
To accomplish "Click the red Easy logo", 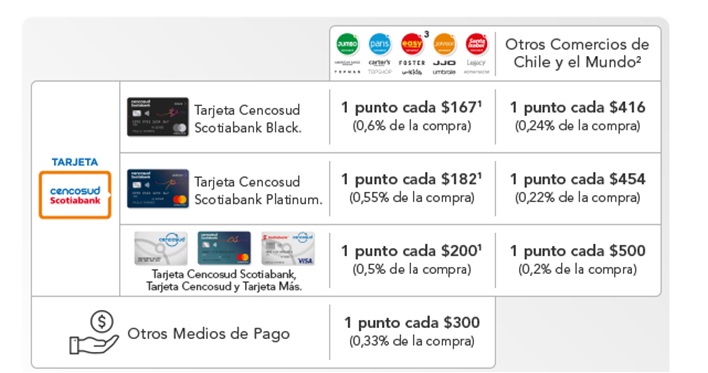I will pyautogui.click(x=411, y=45).
